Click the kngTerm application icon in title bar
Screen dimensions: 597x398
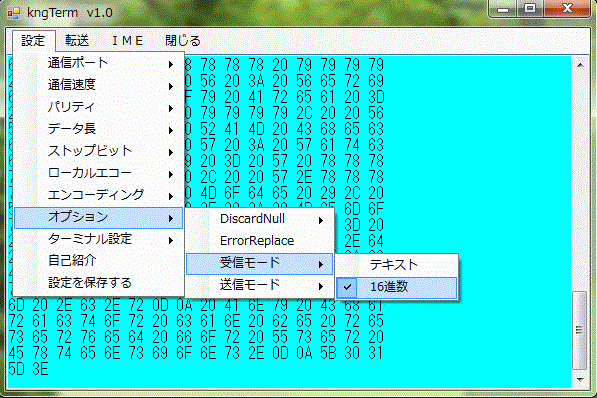13,13
